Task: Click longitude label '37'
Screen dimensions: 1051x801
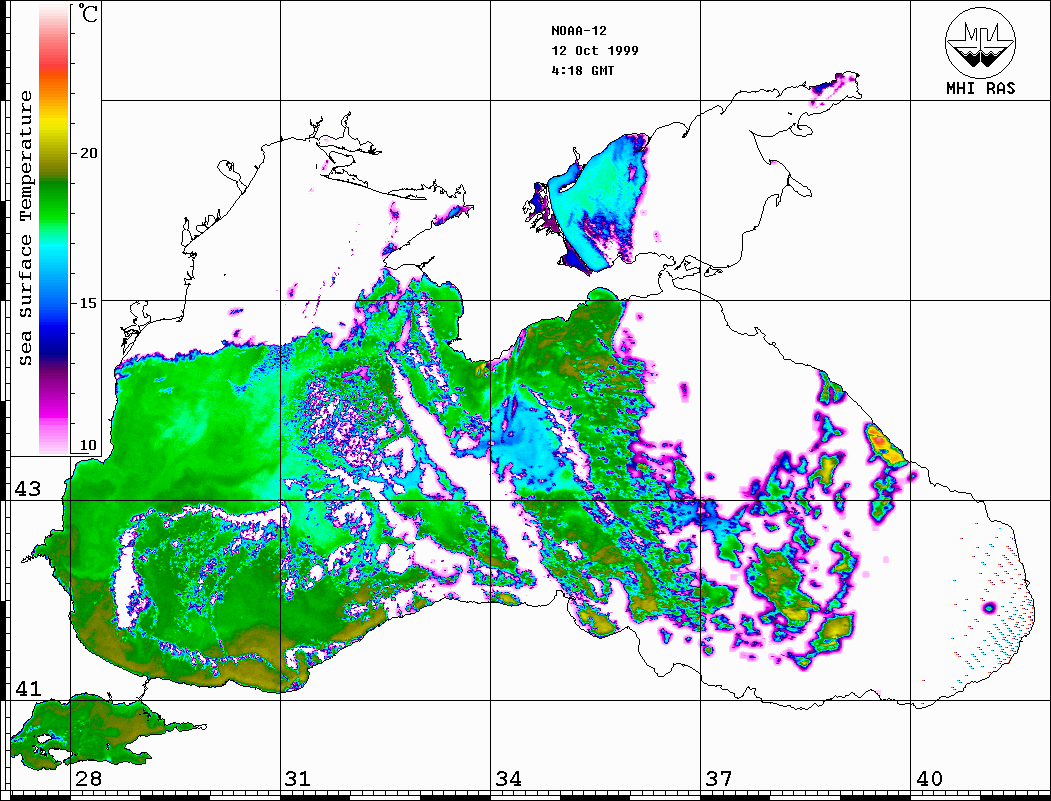Action: (x=719, y=778)
